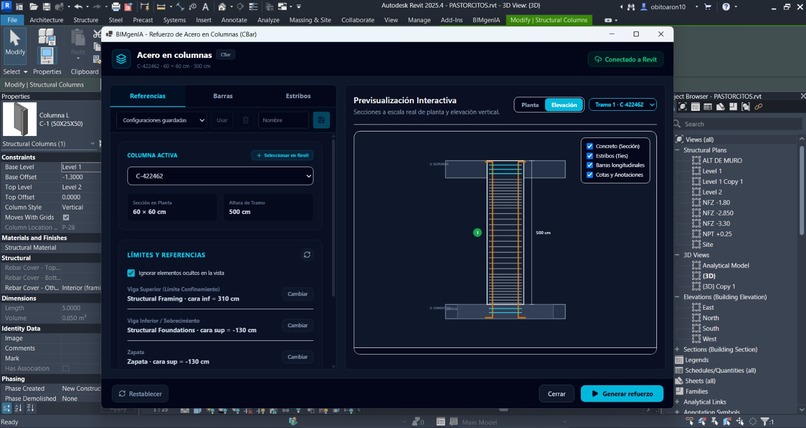
Task: Save project using floppy disk icon
Action: tap(46, 7)
